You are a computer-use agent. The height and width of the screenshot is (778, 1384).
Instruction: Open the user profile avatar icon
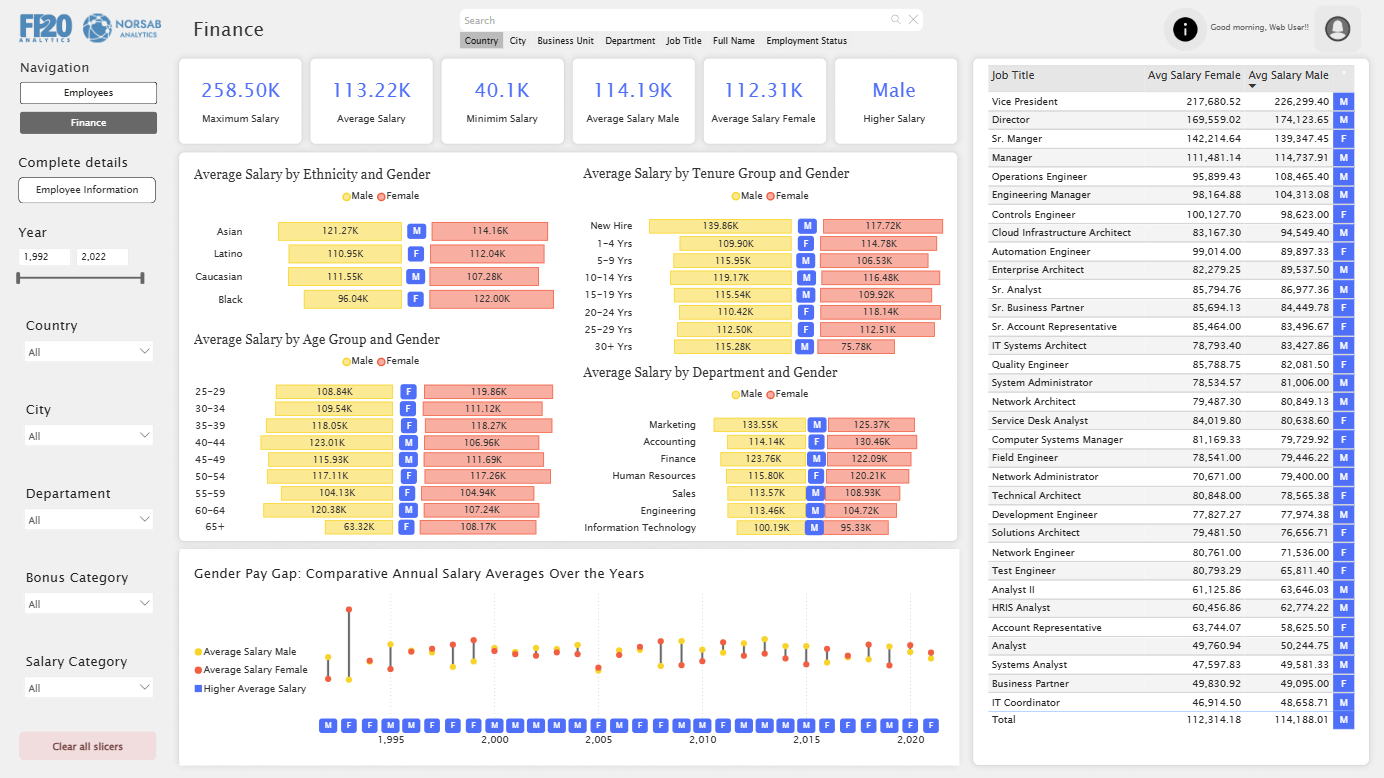coord(1337,30)
